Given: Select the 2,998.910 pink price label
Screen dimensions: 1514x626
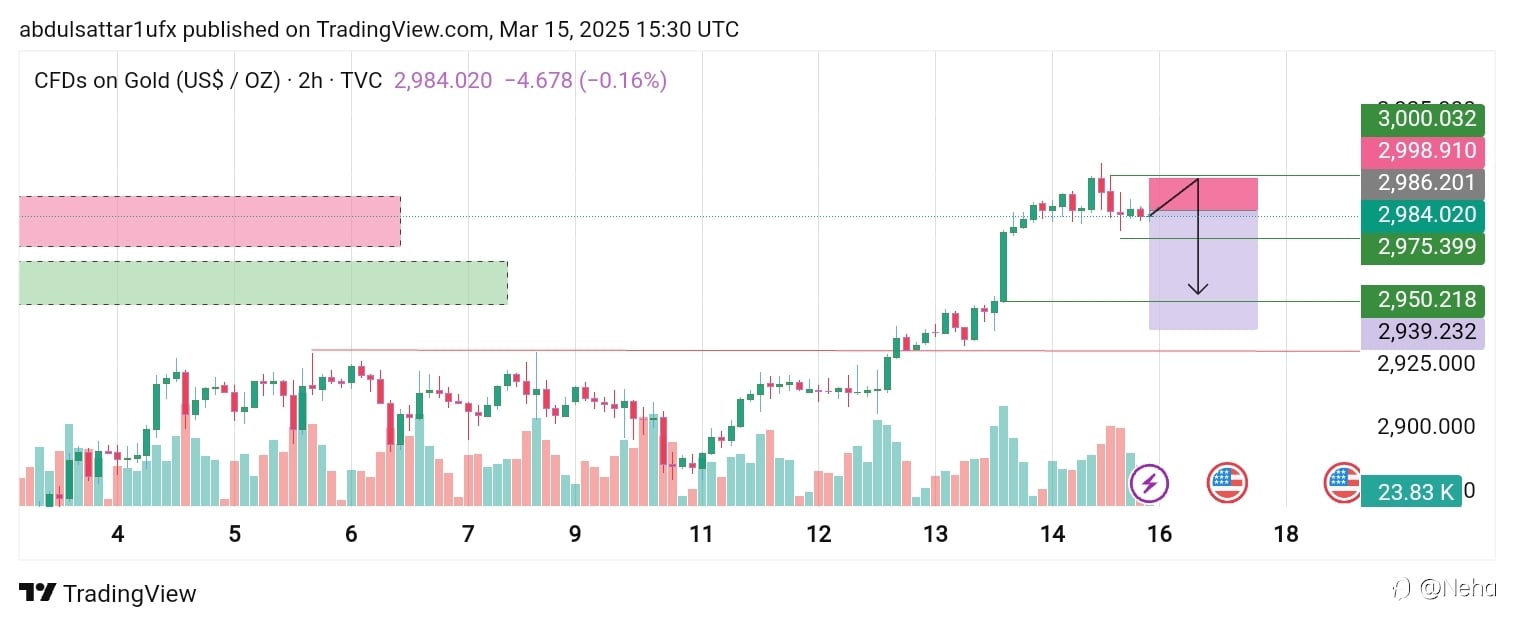Looking at the screenshot, I should [1423, 152].
